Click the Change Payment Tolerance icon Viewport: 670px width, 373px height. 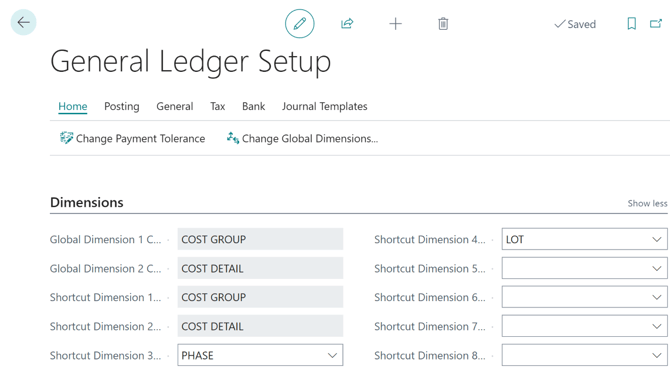66,138
